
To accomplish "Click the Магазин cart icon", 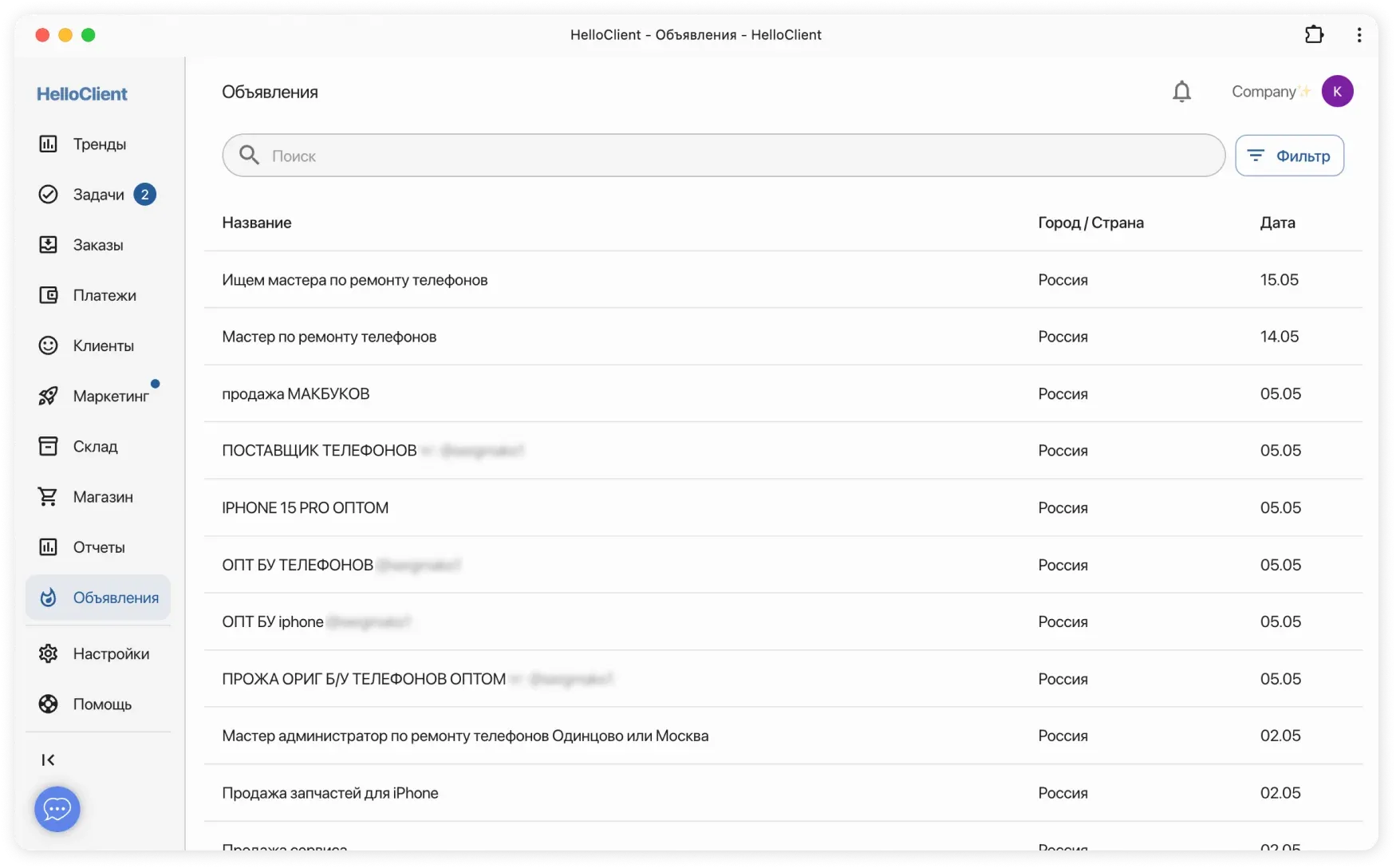I will [49, 496].
